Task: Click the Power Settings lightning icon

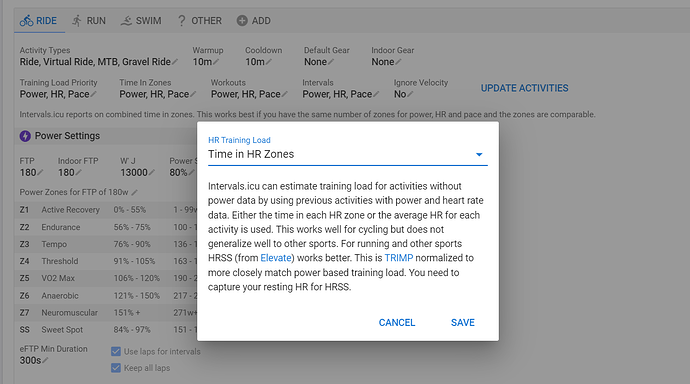Action: coord(25,136)
